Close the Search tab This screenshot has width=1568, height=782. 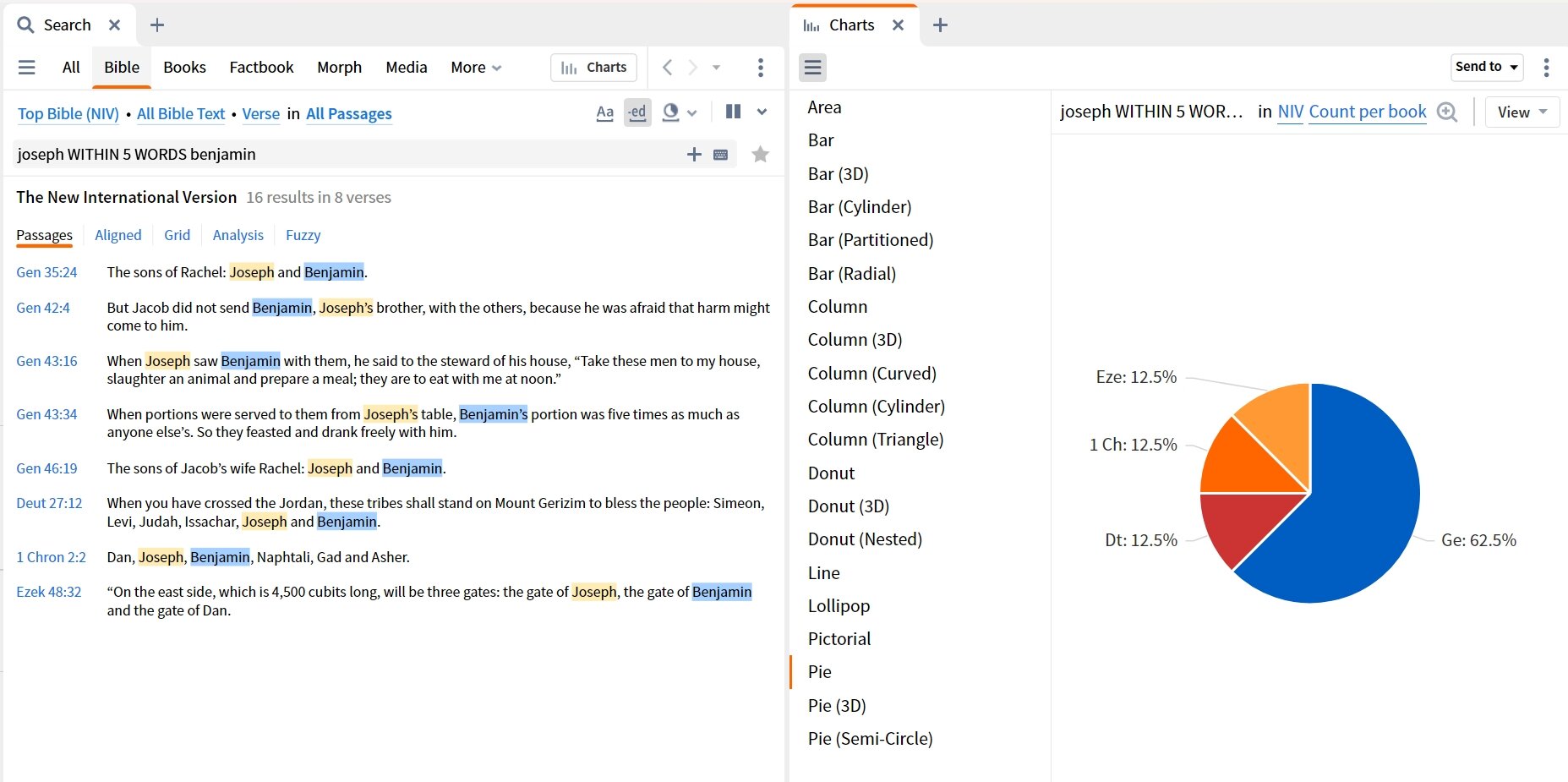[x=115, y=25]
